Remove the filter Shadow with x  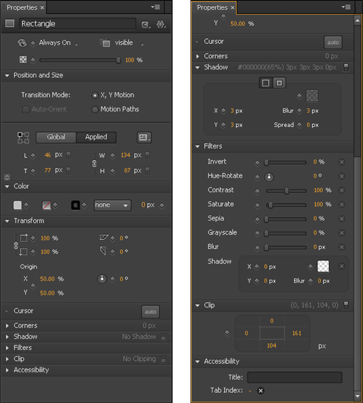pos(342,266)
